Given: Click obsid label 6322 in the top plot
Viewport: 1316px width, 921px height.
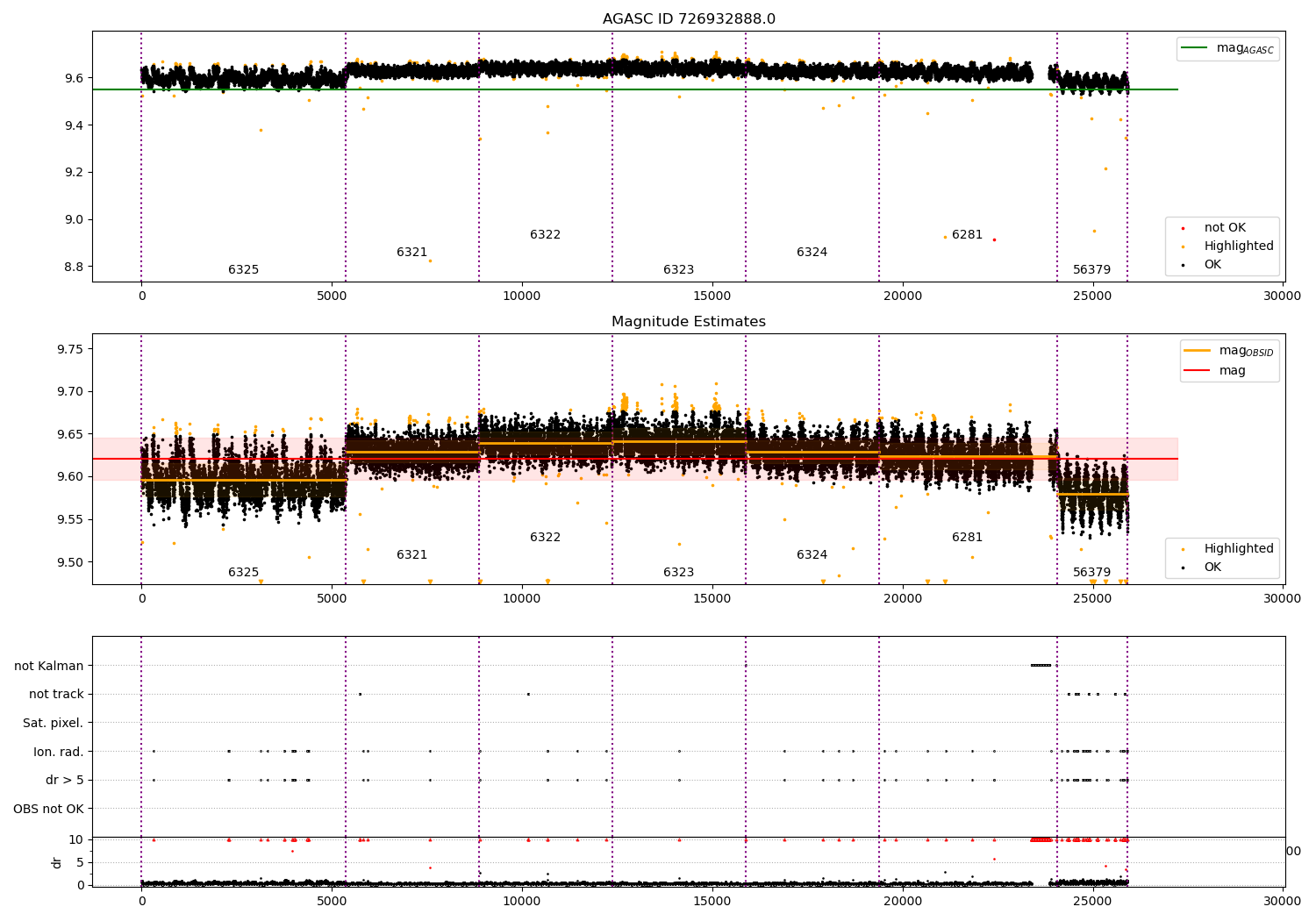Looking at the screenshot, I should point(546,235).
